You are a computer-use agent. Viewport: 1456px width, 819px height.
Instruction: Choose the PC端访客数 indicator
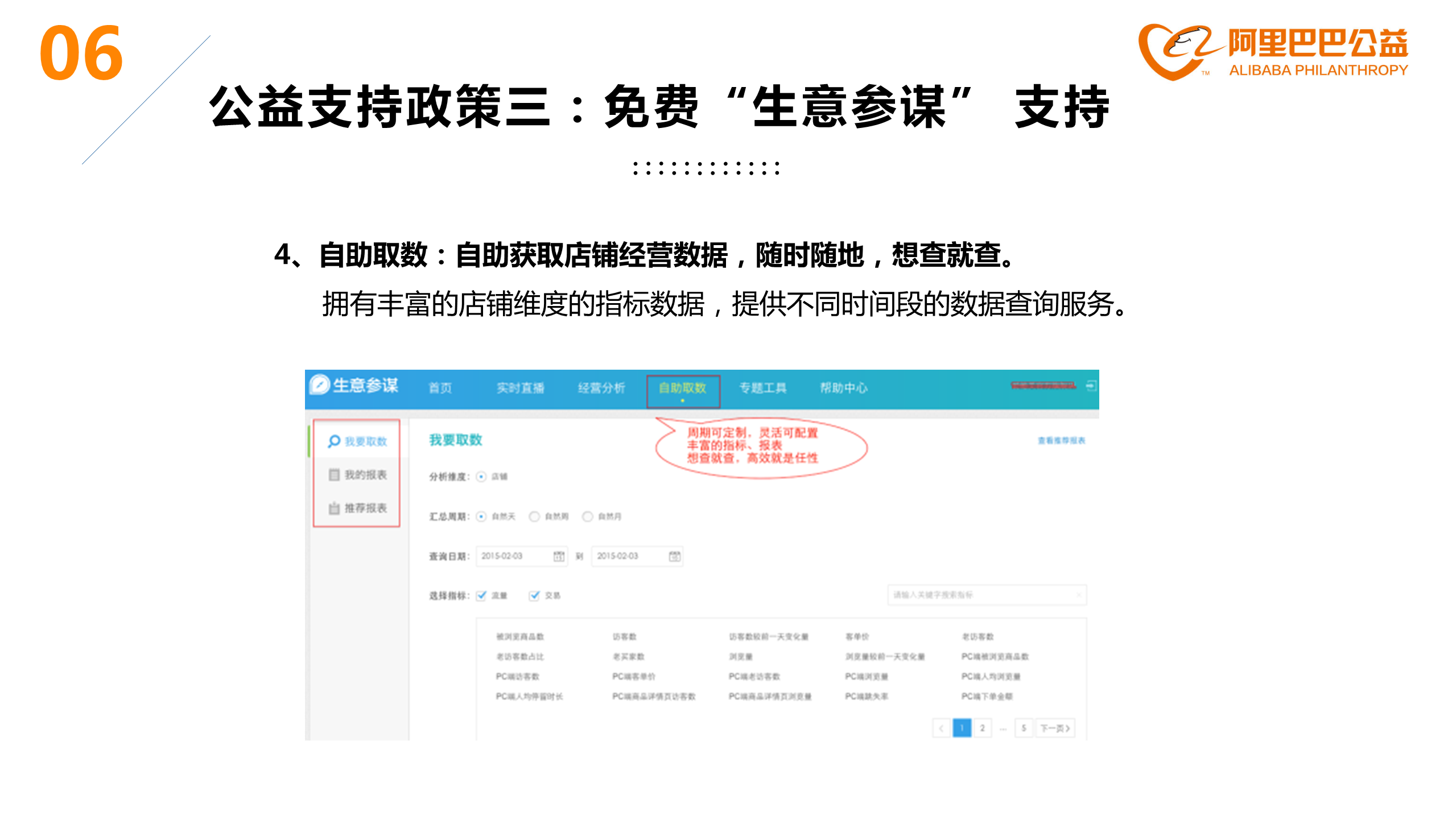tap(517, 676)
